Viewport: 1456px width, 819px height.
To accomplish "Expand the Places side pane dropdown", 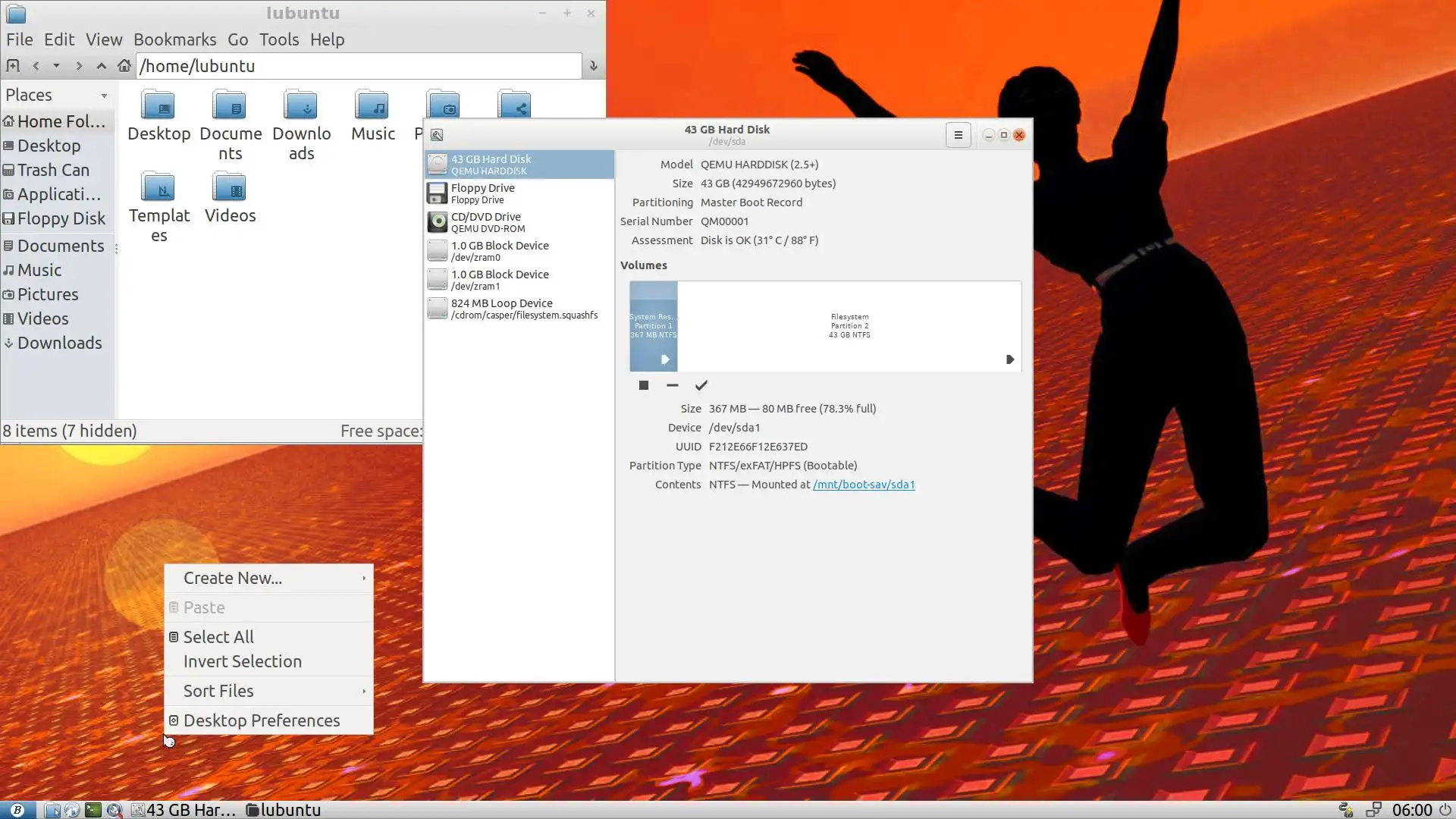I will point(104,96).
